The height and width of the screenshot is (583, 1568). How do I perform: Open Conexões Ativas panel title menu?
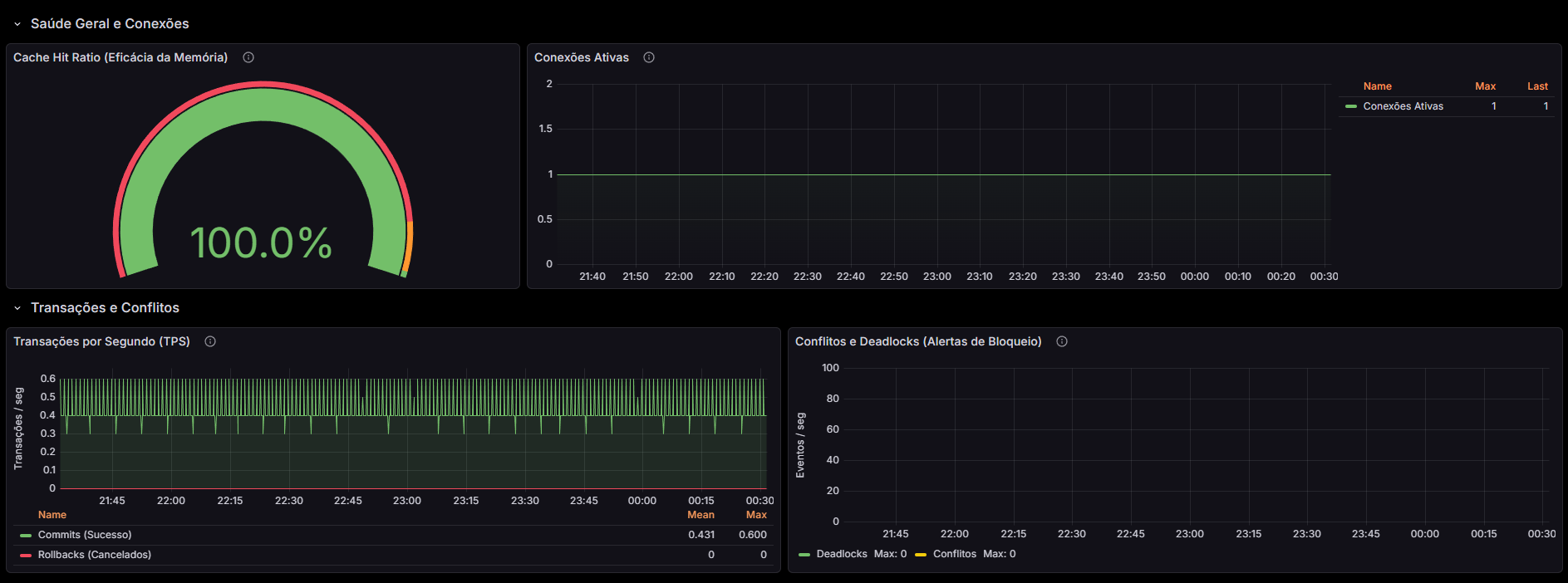582,57
